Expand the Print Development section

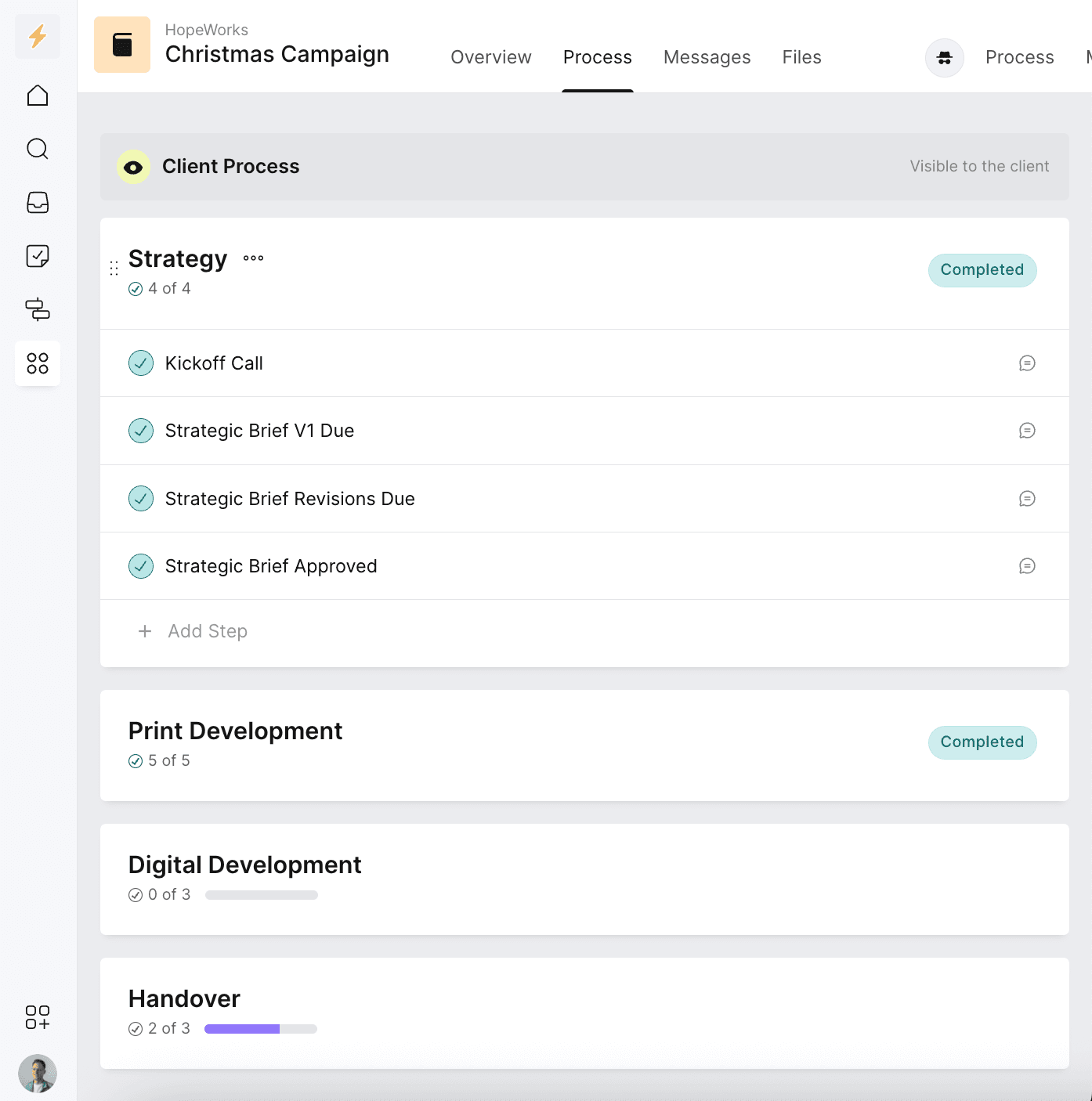click(235, 731)
